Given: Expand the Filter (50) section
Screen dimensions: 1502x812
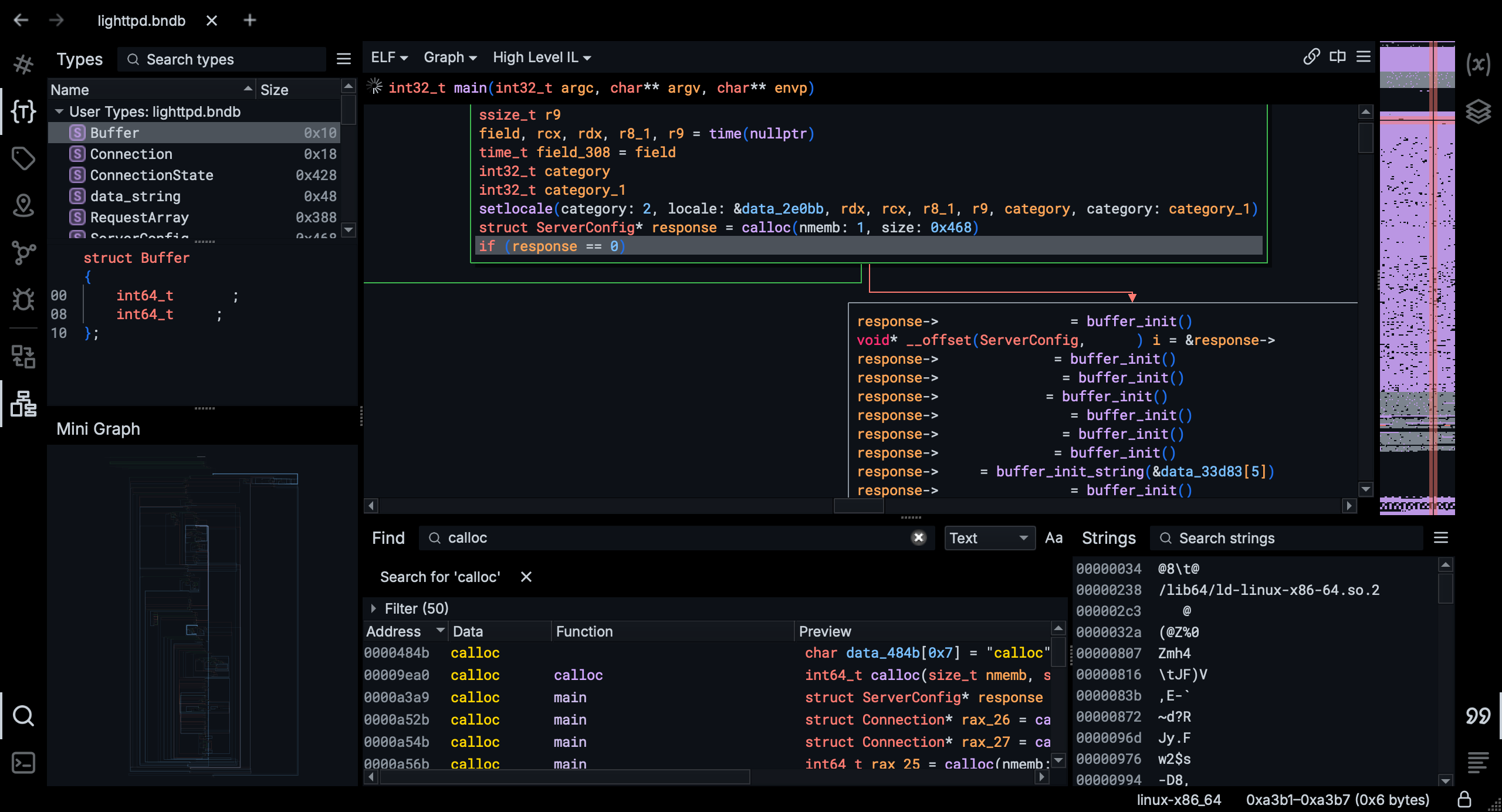Looking at the screenshot, I should [x=374, y=608].
